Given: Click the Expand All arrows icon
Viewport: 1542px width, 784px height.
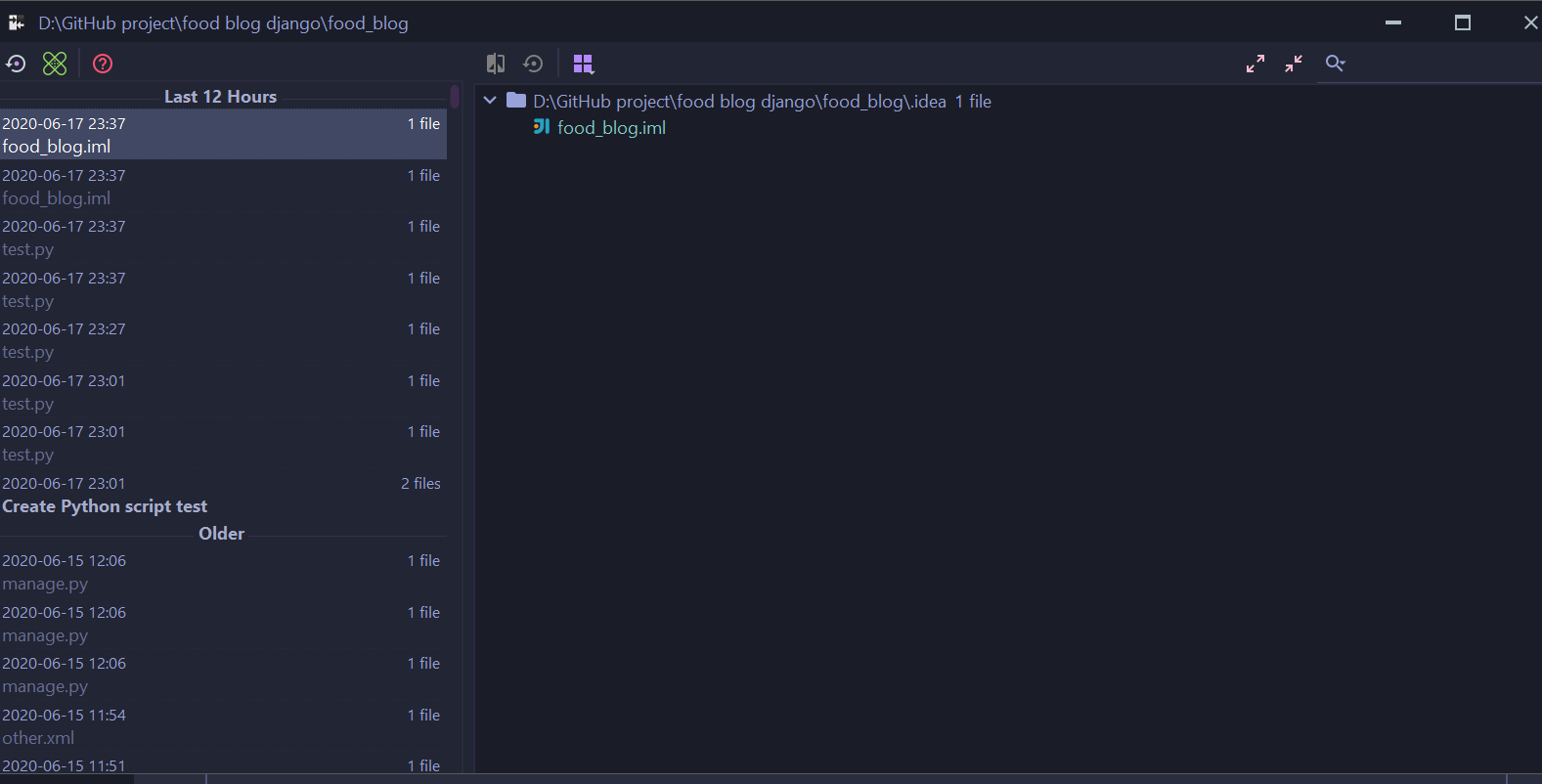Looking at the screenshot, I should pos(1256,64).
